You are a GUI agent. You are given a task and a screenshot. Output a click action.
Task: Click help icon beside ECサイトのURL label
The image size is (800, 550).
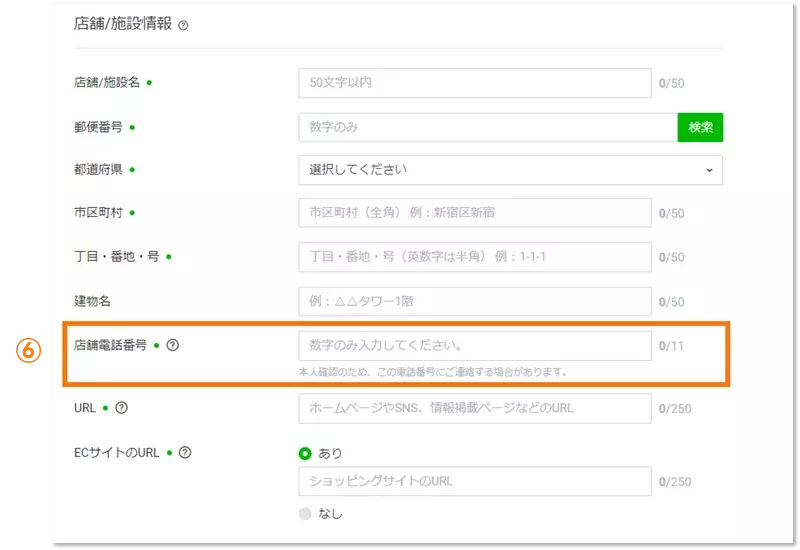(185, 452)
